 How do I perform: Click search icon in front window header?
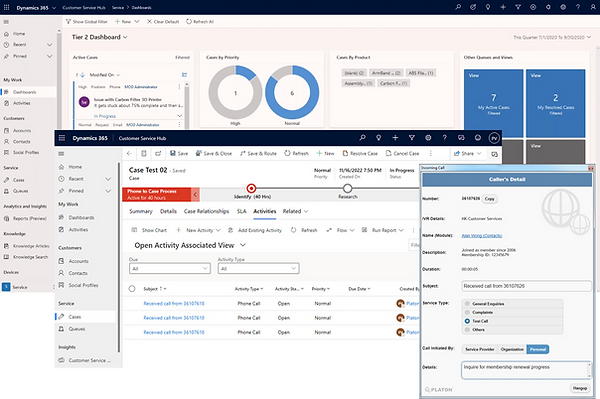click(x=362, y=138)
